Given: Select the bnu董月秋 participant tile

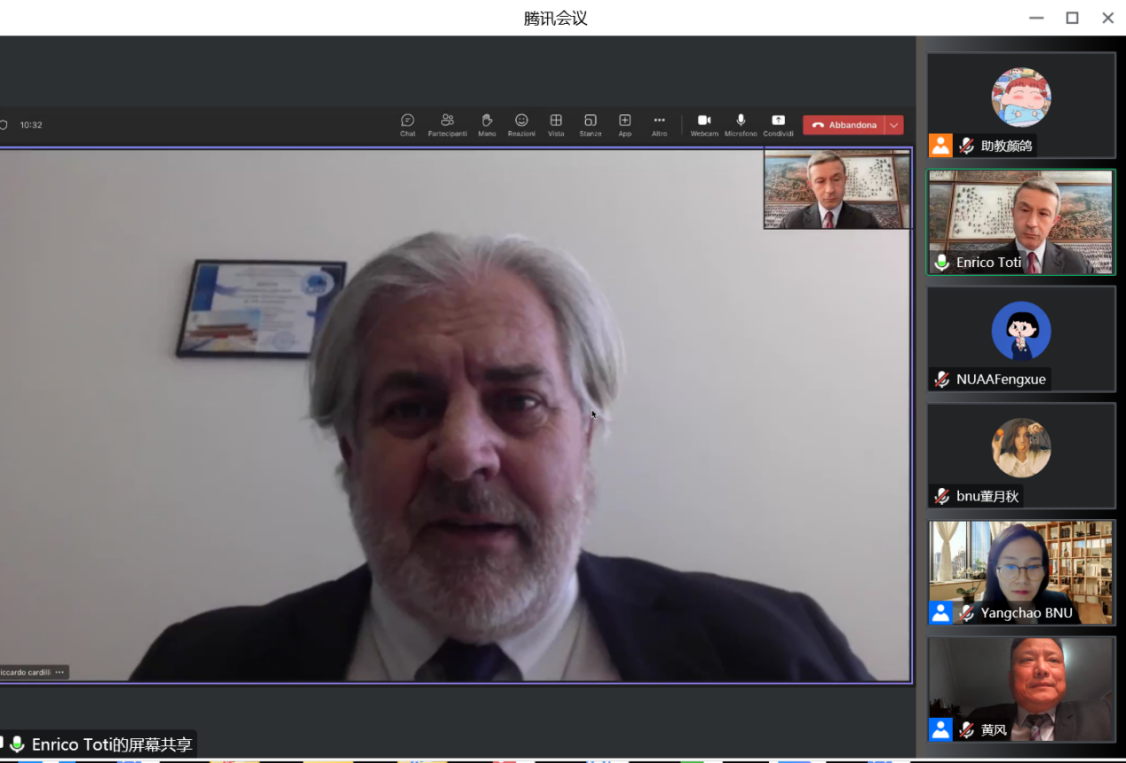Looking at the screenshot, I should click(x=1021, y=455).
